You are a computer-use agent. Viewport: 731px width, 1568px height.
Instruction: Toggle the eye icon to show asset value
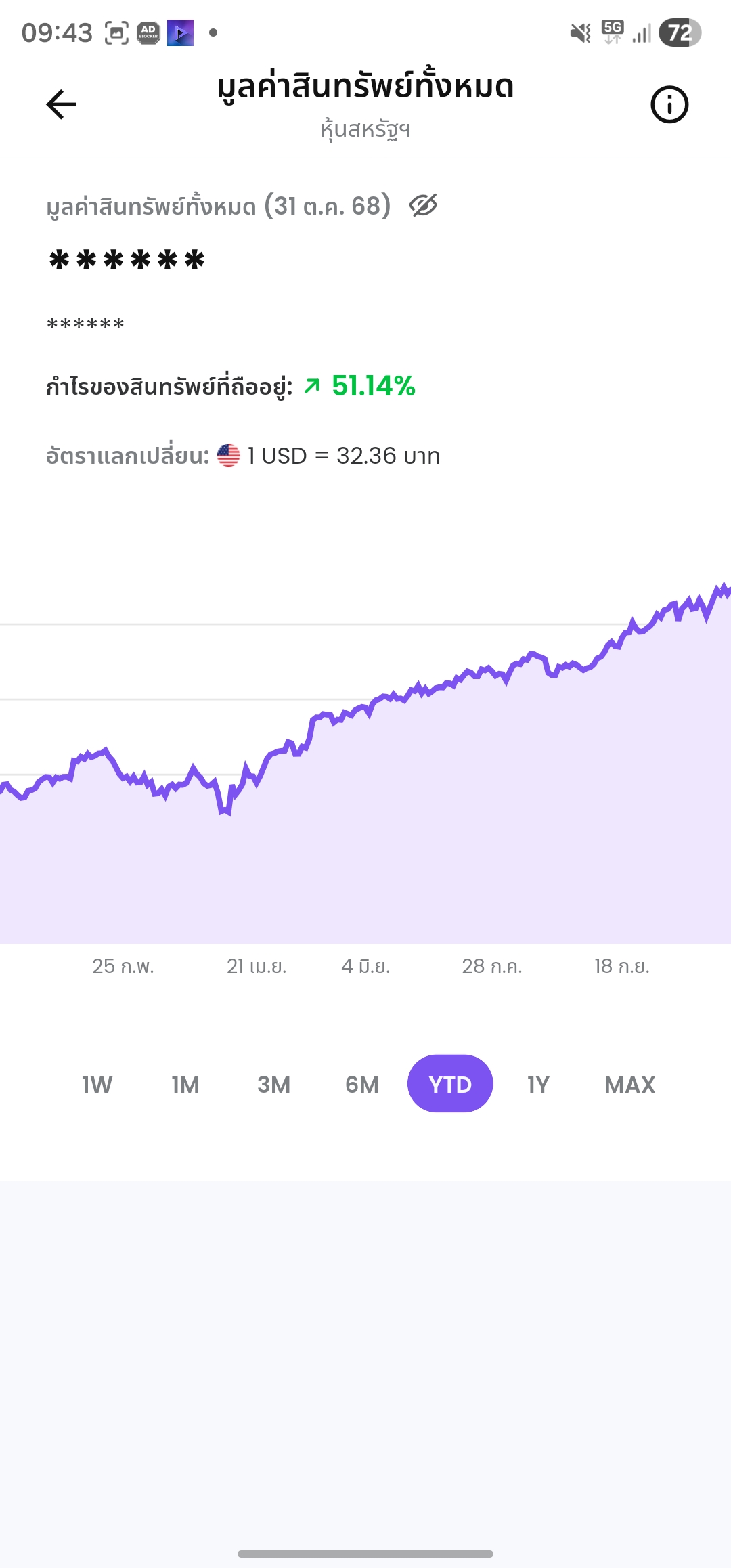[424, 205]
